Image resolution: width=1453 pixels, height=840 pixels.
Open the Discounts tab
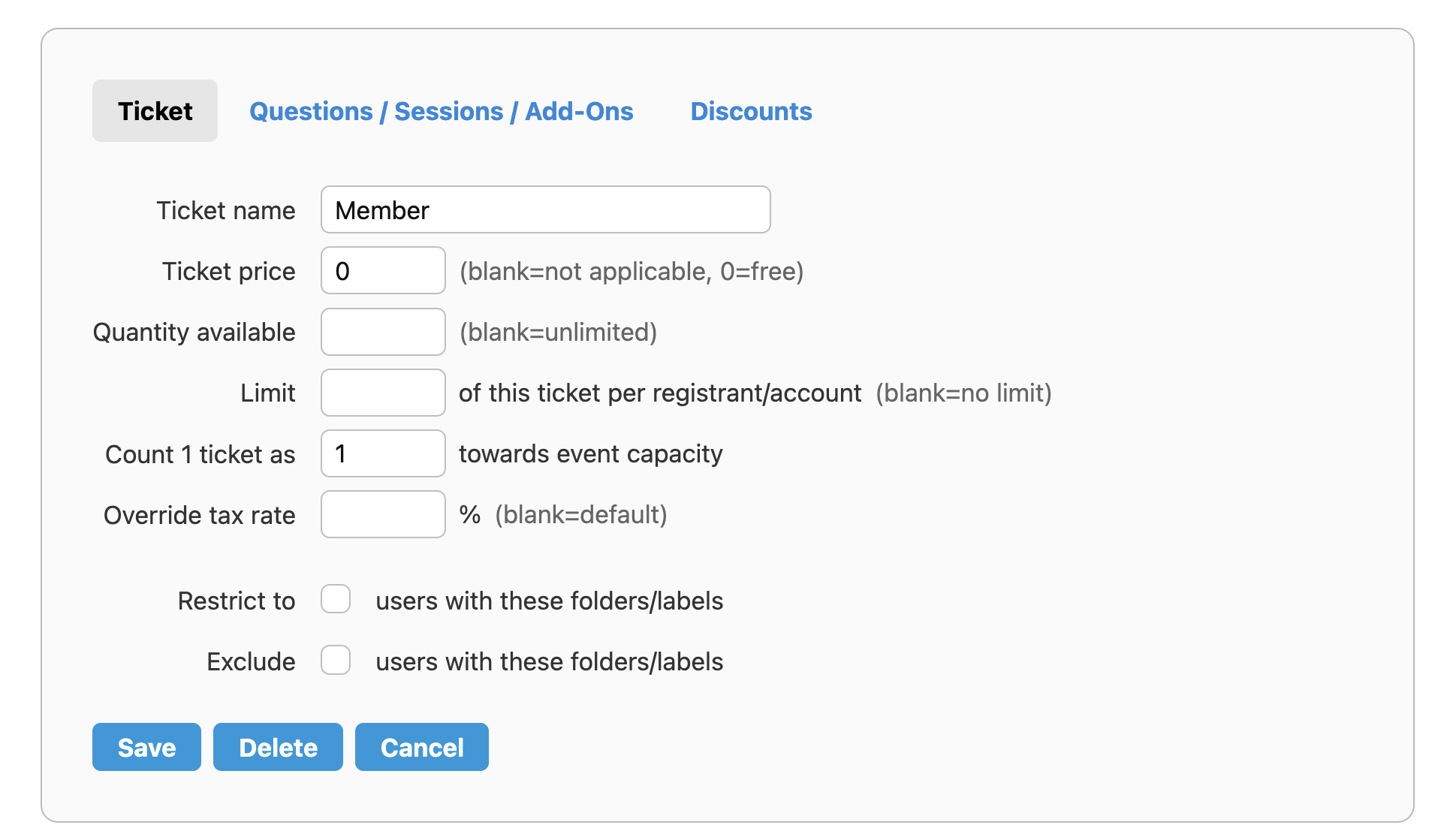point(751,111)
